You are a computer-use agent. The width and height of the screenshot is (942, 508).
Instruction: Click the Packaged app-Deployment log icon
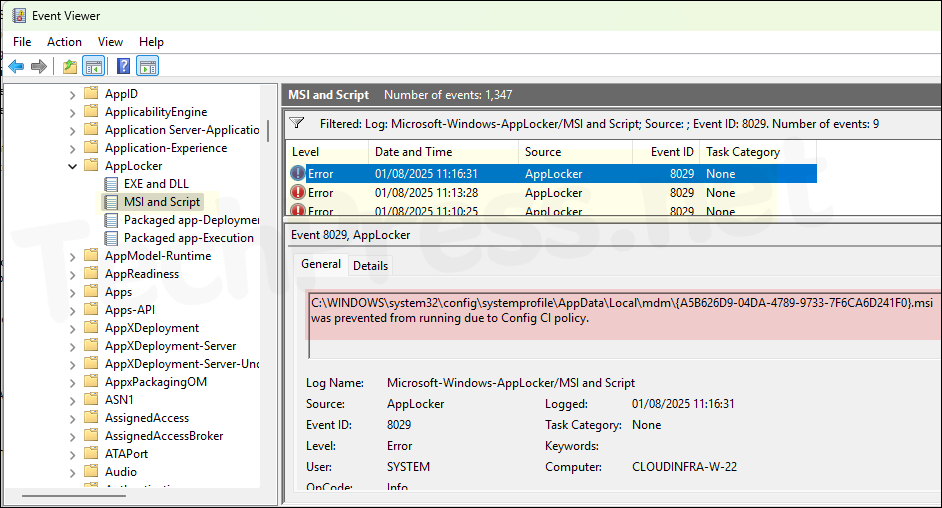[x=111, y=220]
